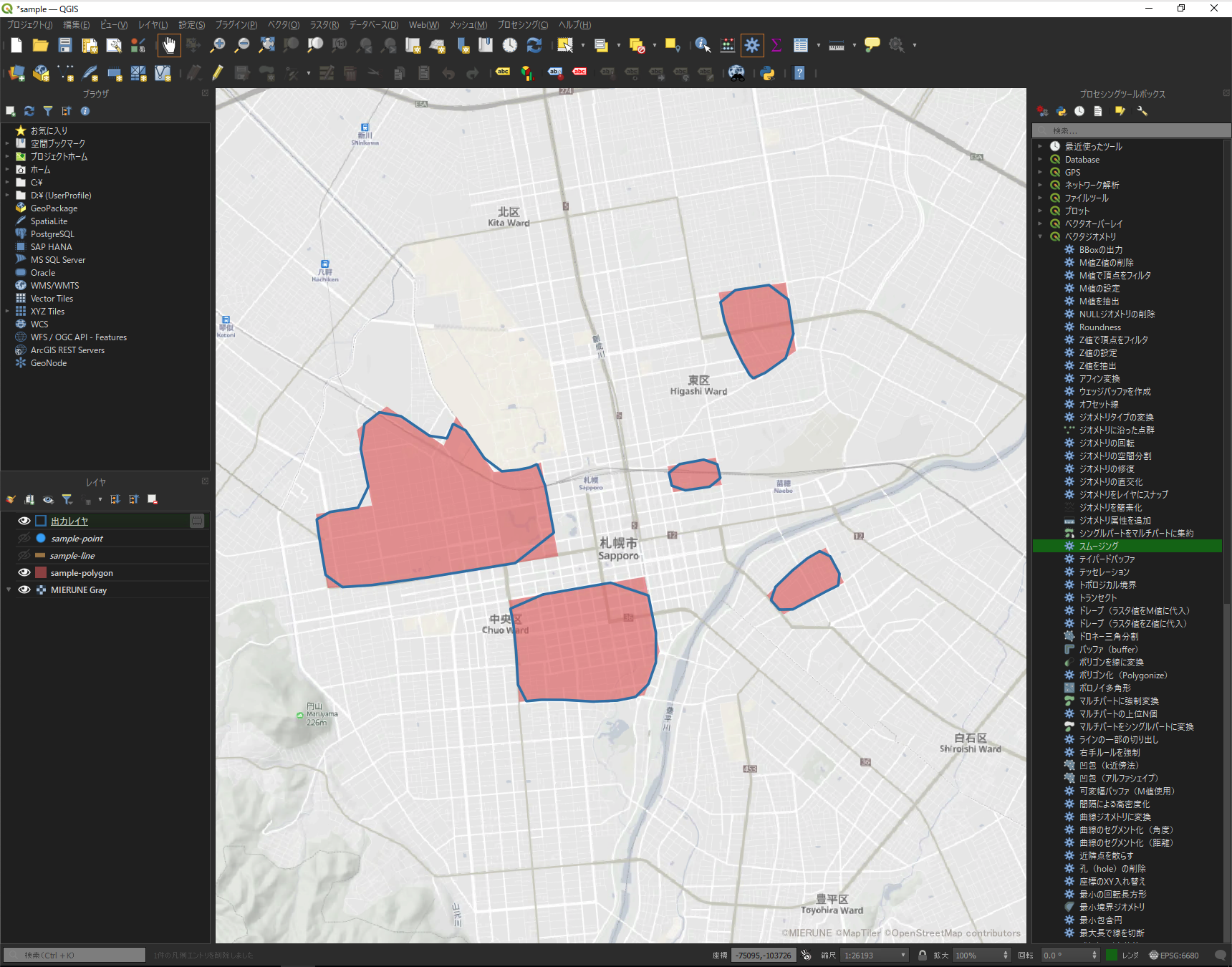Activate the Identify Features tool
Screen dimensions: 1232x967
703,46
